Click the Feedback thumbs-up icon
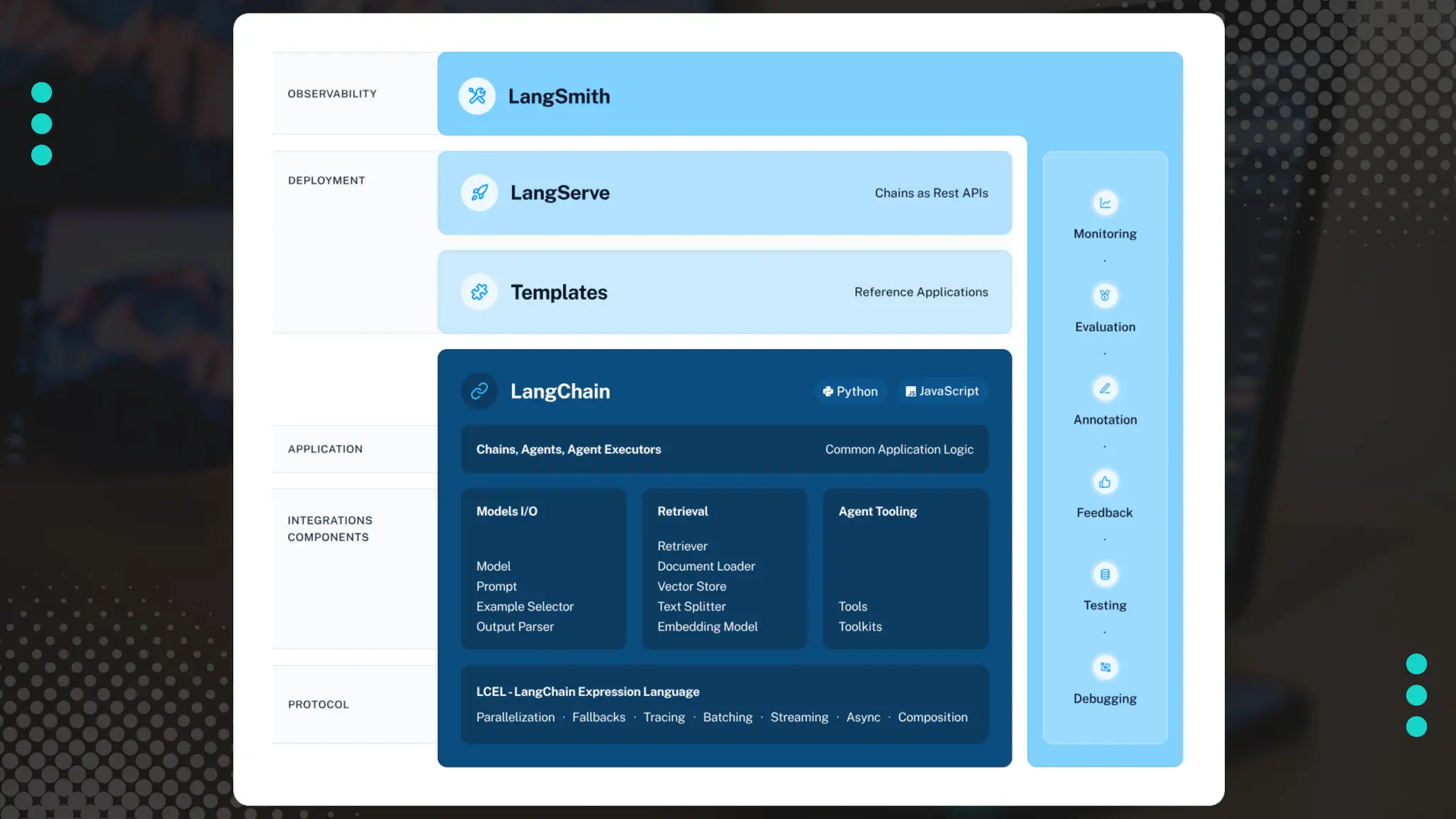This screenshot has height=819, width=1456. click(1105, 482)
